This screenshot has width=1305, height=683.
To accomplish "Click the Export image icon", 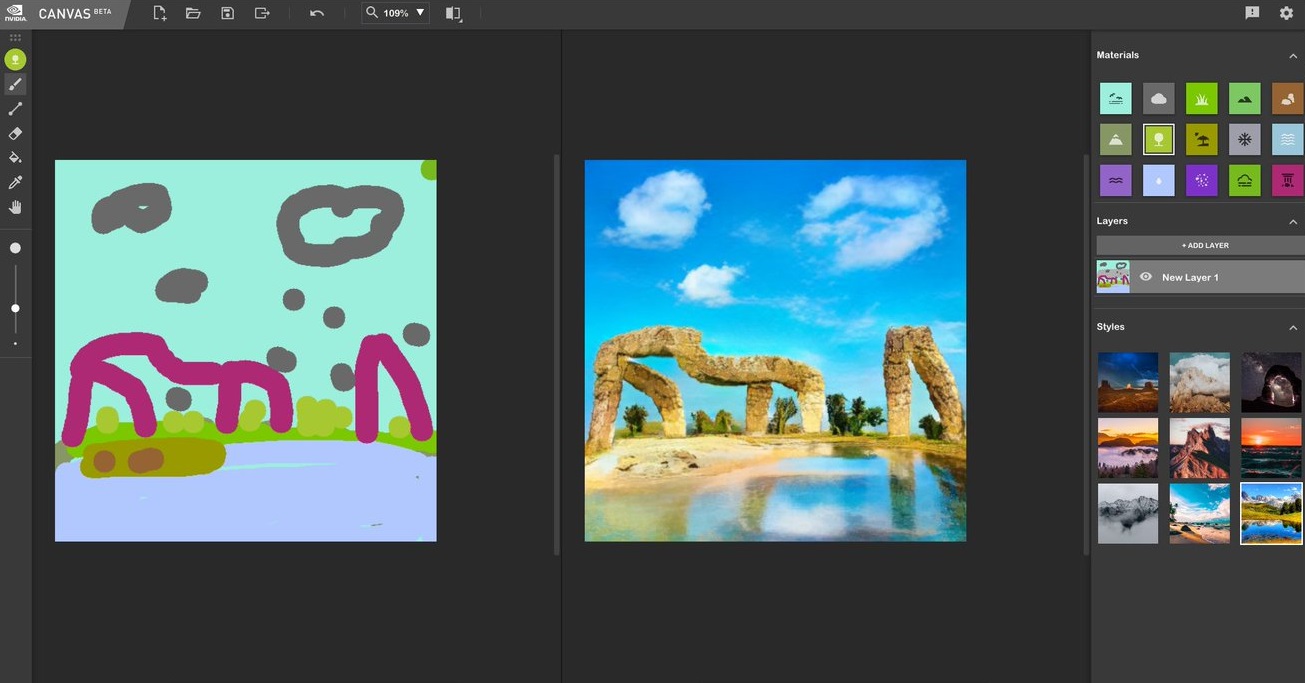I will click(x=262, y=13).
